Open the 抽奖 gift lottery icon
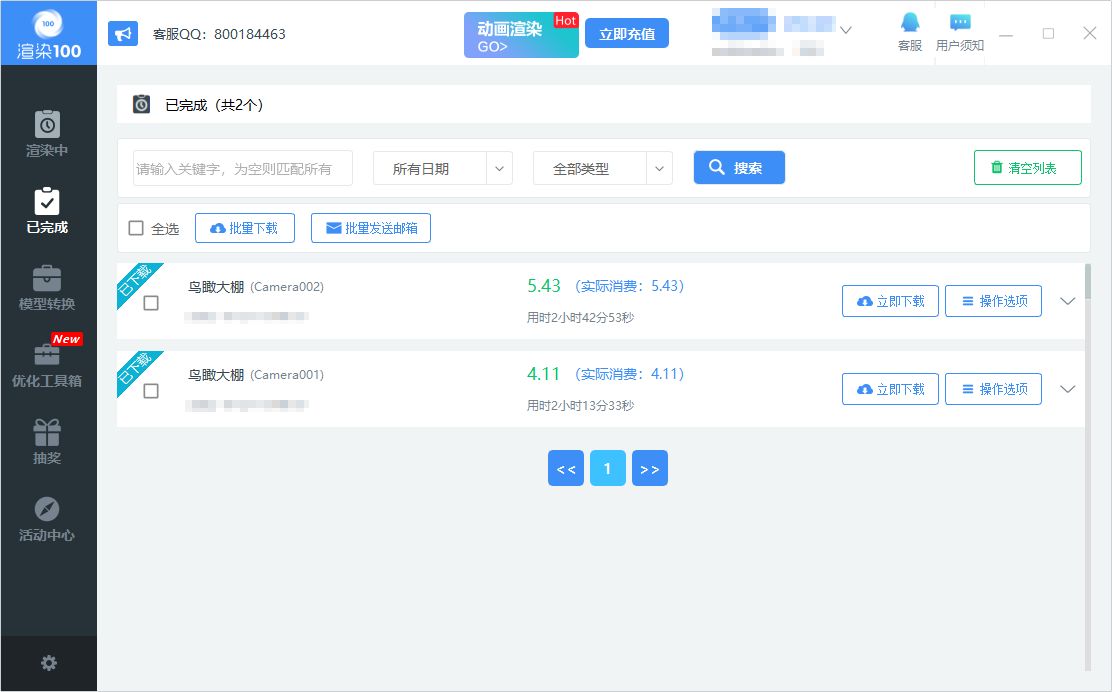The height and width of the screenshot is (692, 1112). point(47,432)
